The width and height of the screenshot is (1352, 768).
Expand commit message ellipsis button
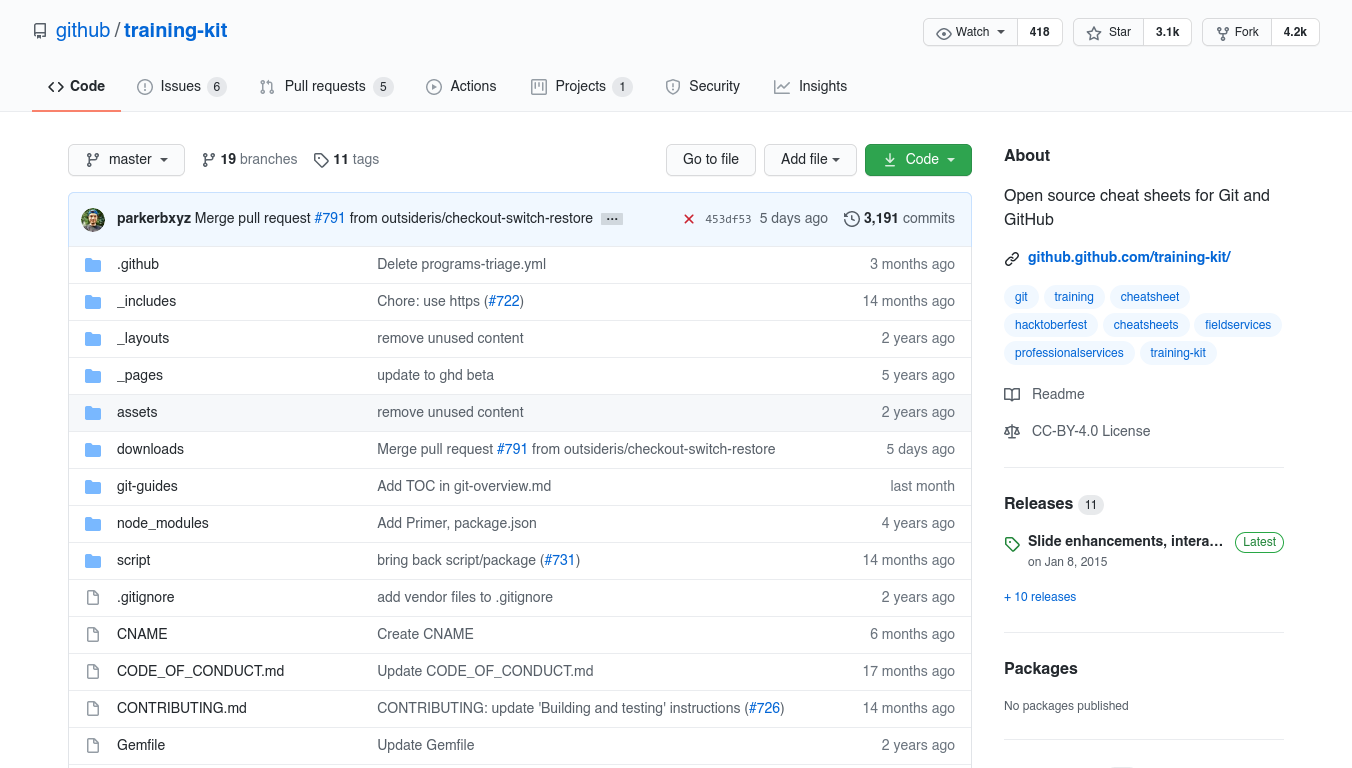pyautogui.click(x=612, y=219)
